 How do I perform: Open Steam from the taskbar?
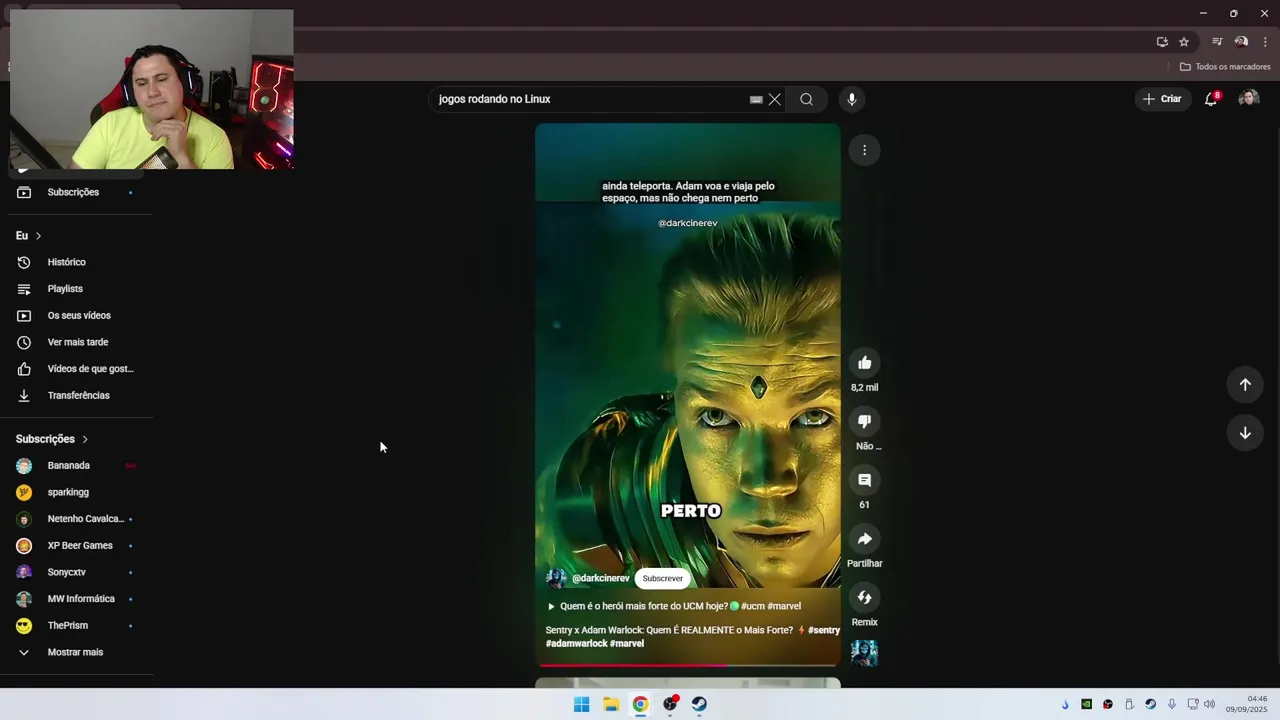699,704
